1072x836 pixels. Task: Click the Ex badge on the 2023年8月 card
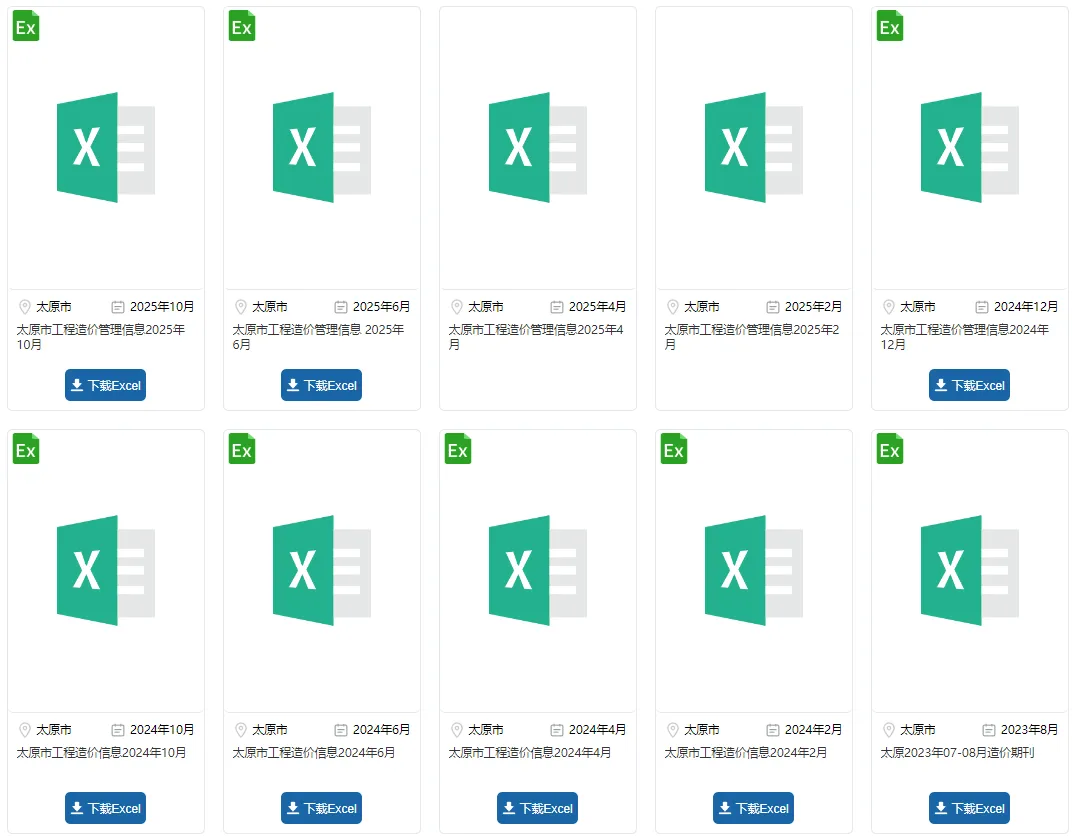pyautogui.click(x=890, y=449)
